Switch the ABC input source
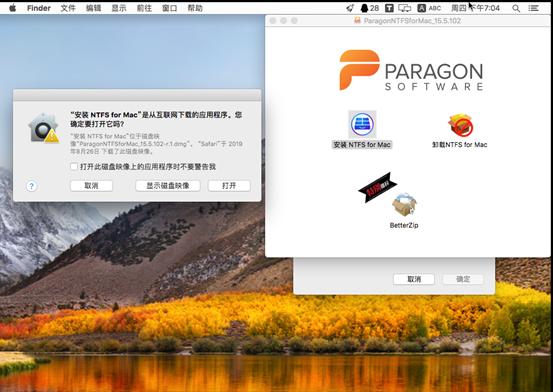This screenshot has width=553, height=392. (x=429, y=8)
